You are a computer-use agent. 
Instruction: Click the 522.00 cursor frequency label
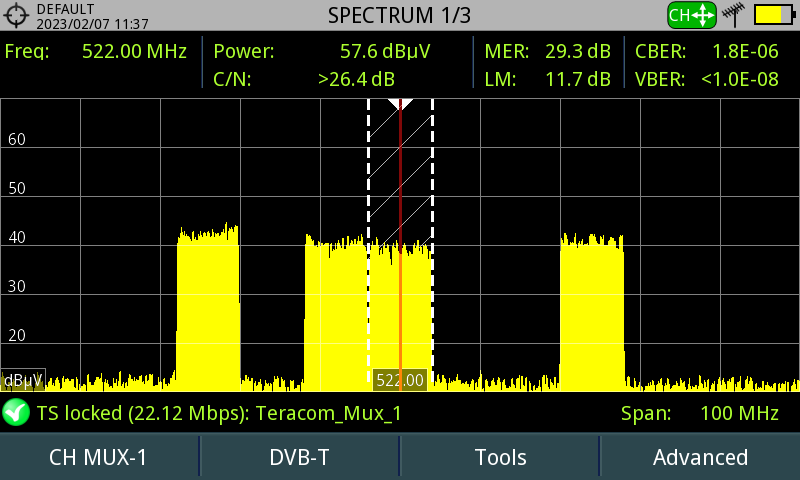(400, 380)
